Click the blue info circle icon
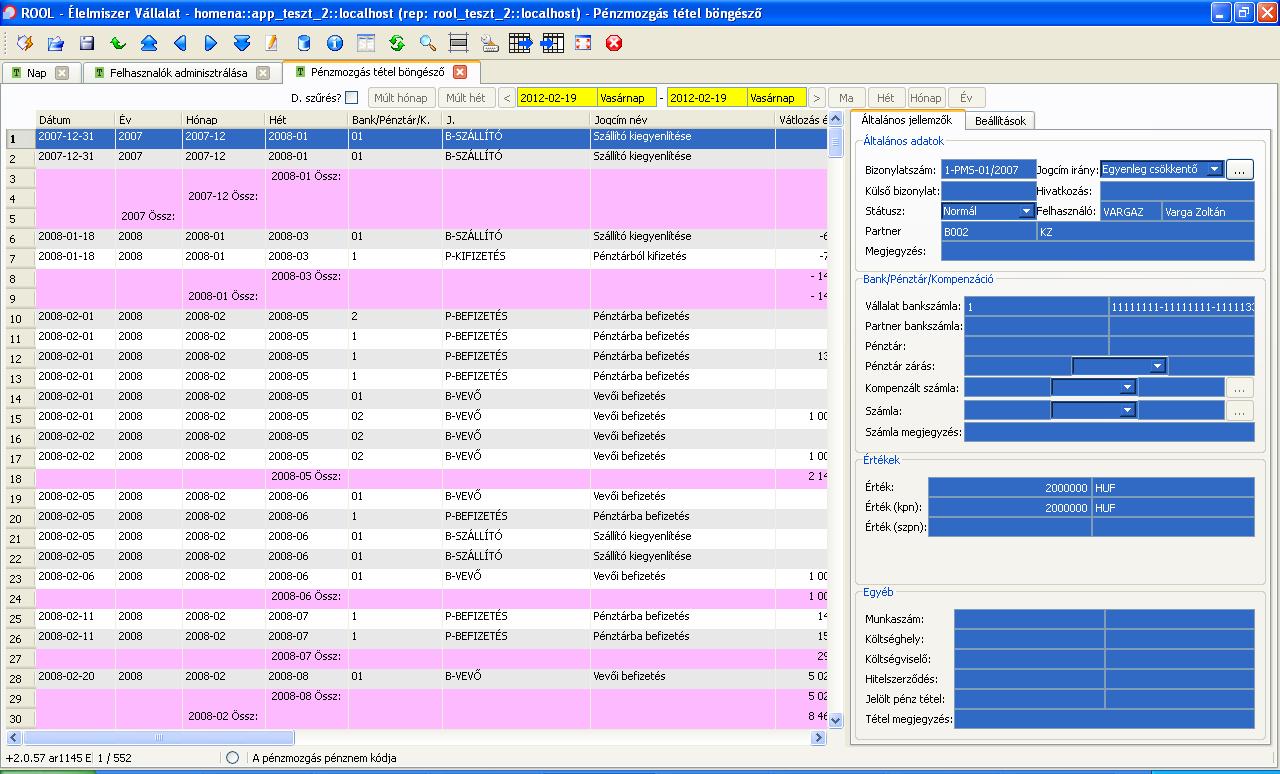1280x774 pixels. point(334,43)
